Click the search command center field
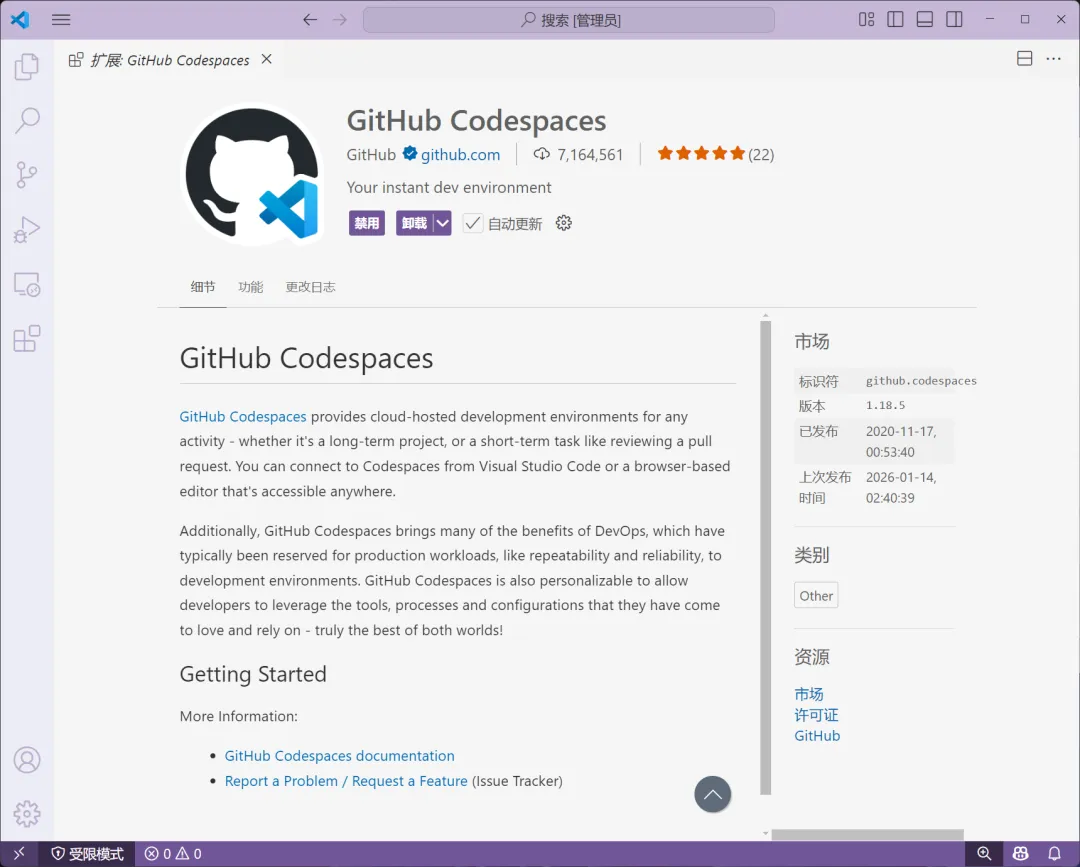This screenshot has height=867, width=1080. (569, 20)
